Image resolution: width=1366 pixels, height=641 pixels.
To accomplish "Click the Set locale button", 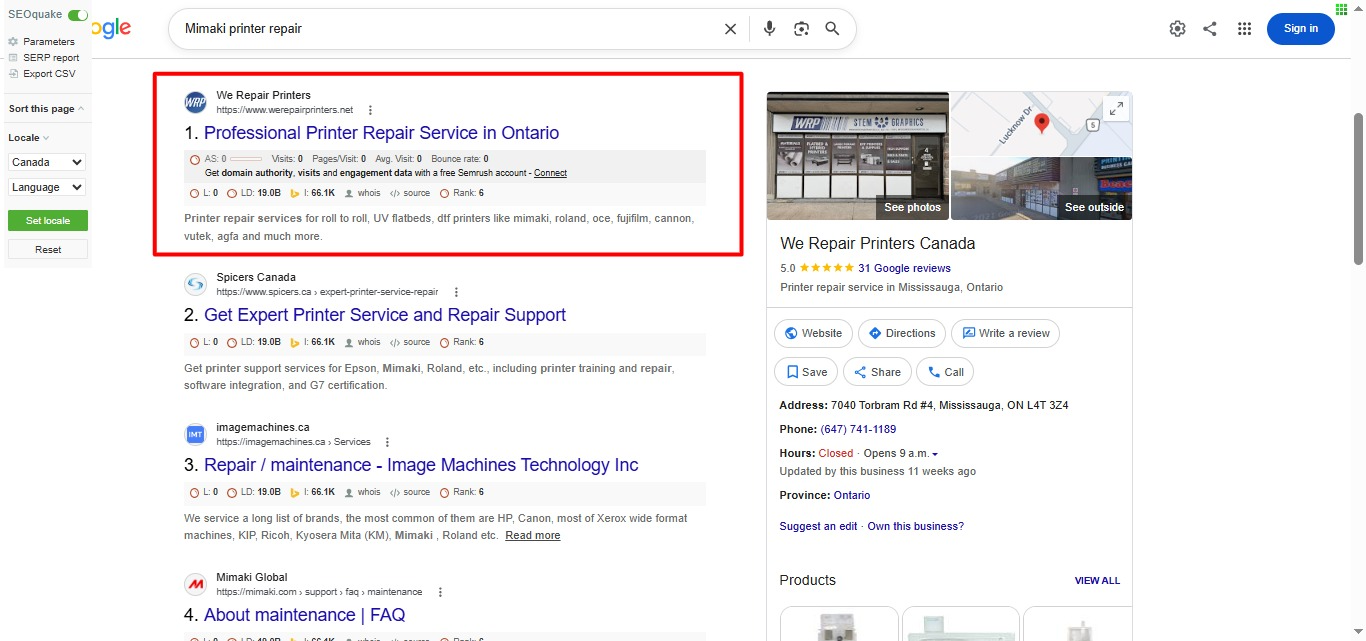I will [47, 221].
